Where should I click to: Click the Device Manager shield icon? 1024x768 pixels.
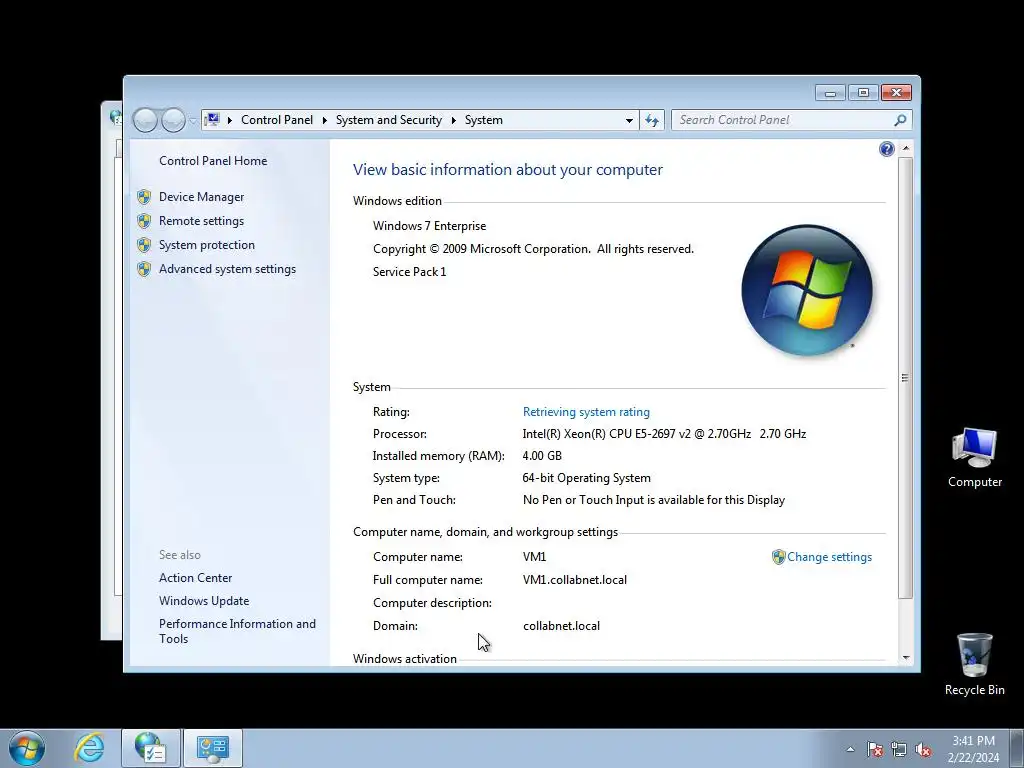(x=144, y=197)
